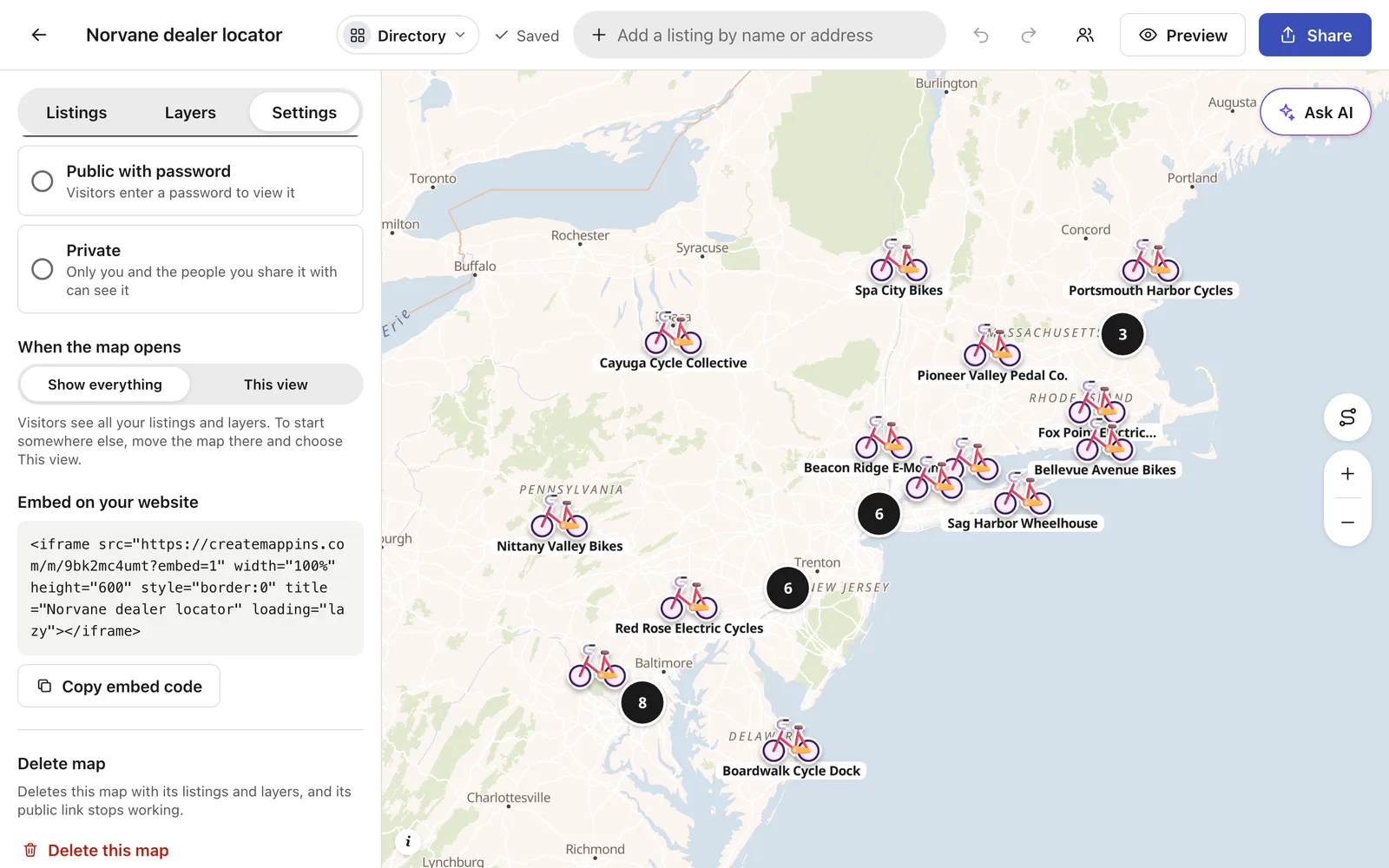Choose Show everything when map opens
1389x868 pixels.
(105, 385)
